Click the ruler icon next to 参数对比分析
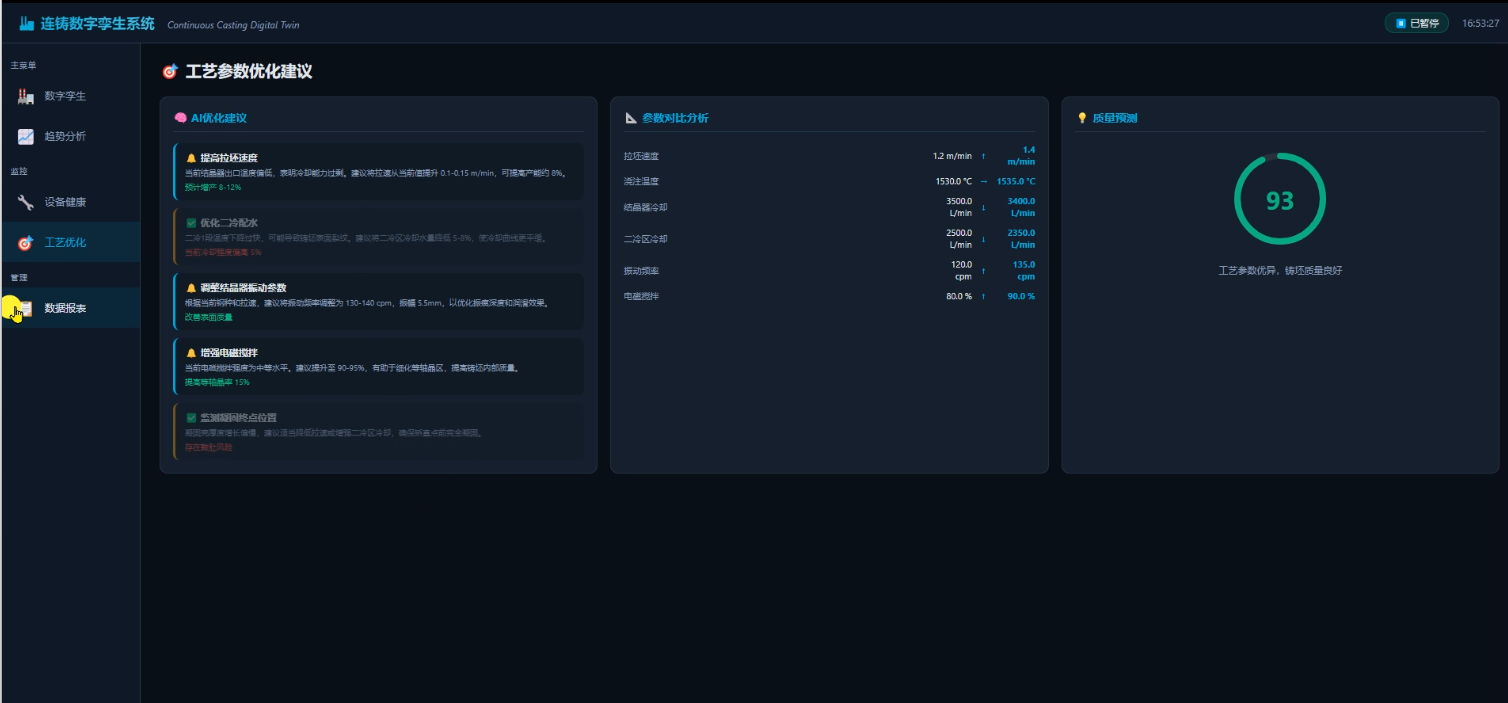 click(631, 118)
